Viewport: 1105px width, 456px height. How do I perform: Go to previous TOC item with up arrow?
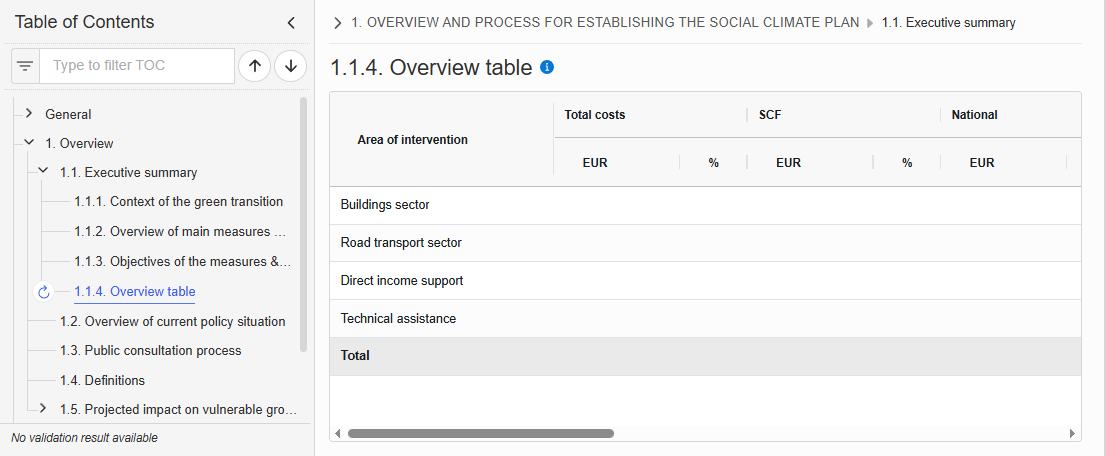point(255,66)
